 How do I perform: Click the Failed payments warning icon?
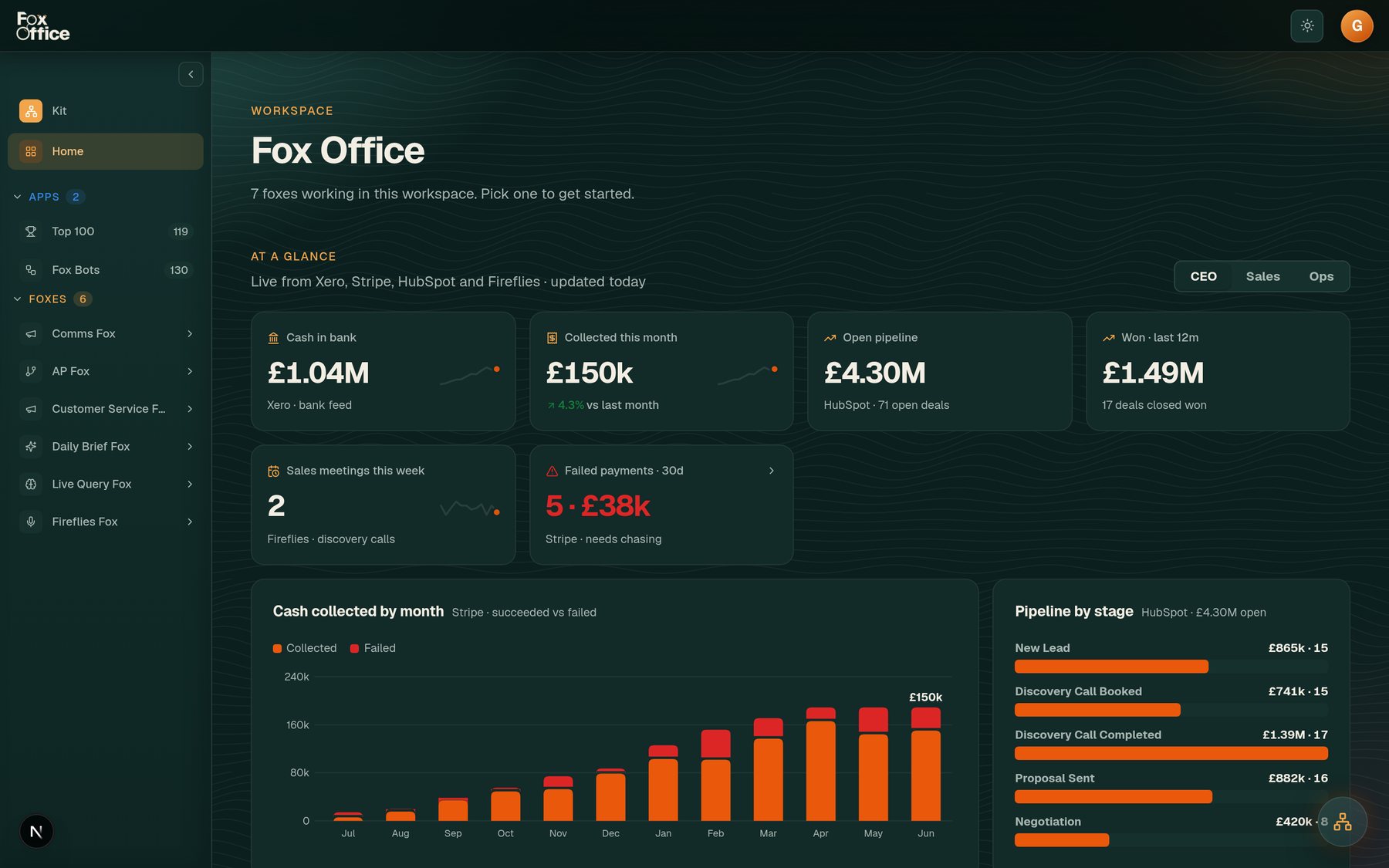click(552, 471)
